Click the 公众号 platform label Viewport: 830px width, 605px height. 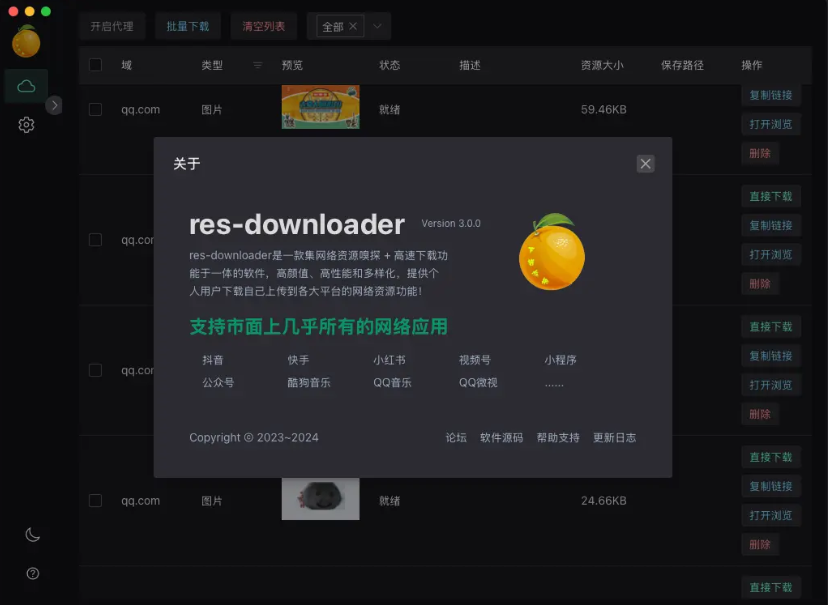tap(218, 383)
